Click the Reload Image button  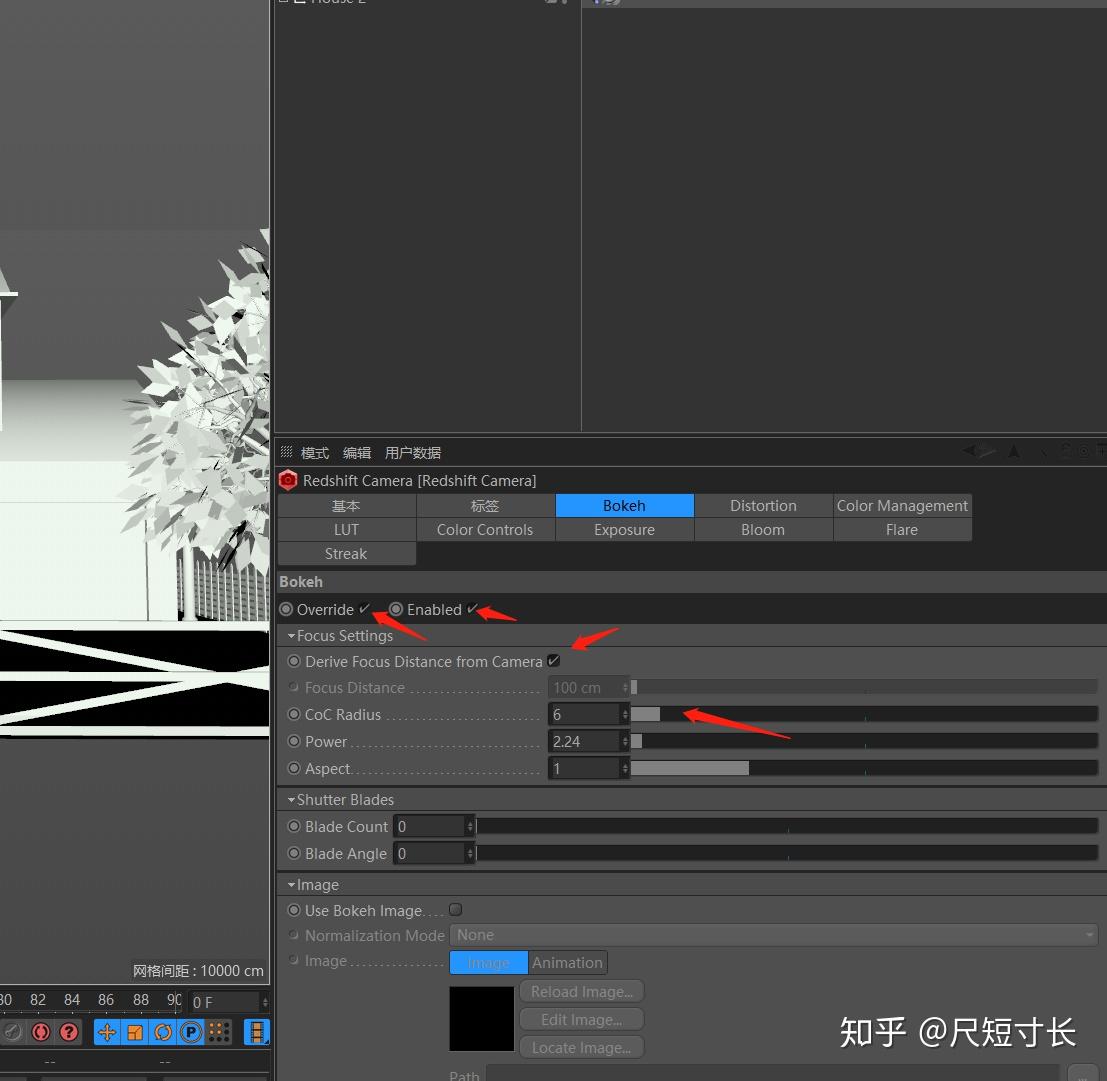click(x=581, y=991)
